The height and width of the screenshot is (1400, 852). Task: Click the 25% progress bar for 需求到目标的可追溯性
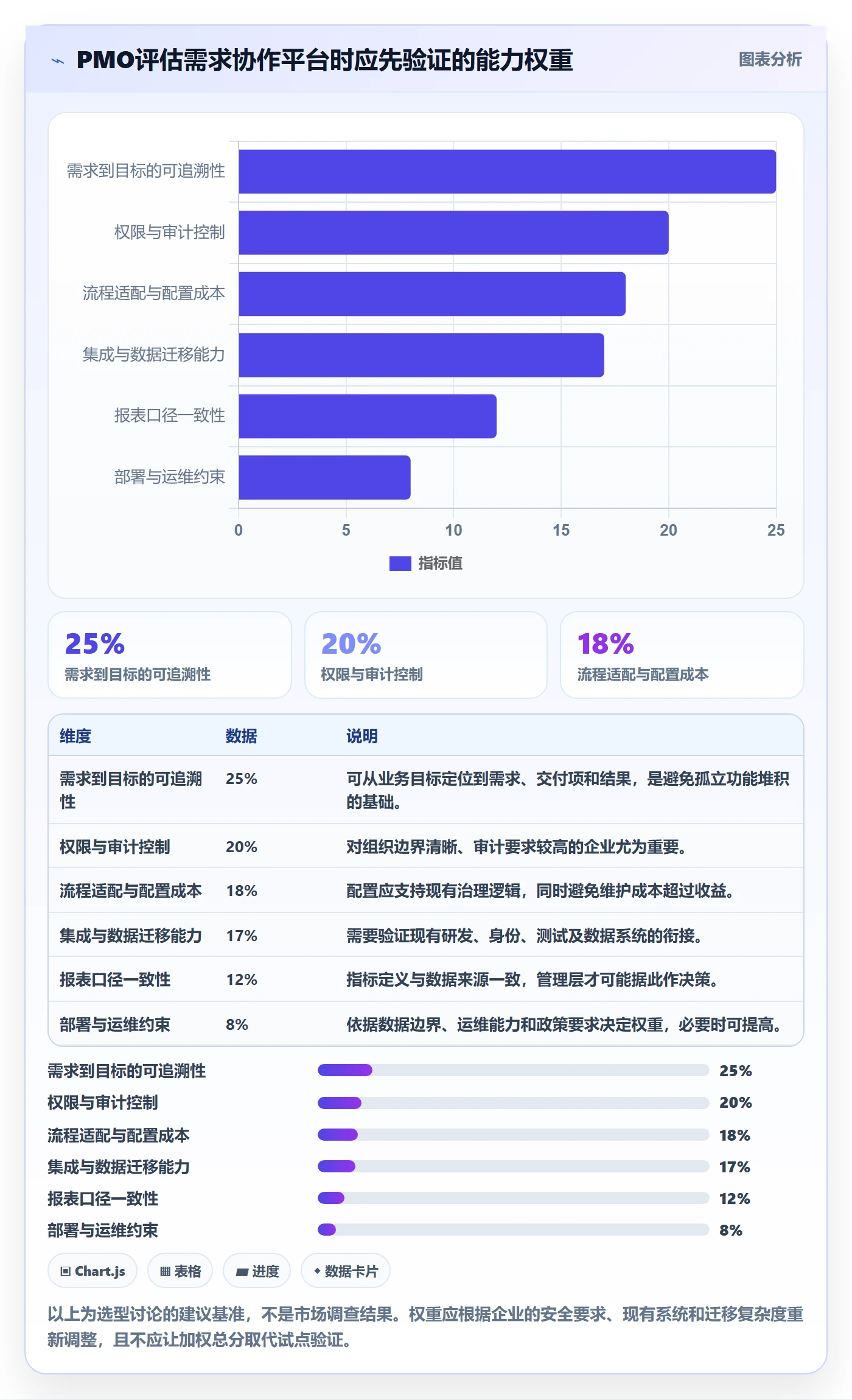pos(513,1070)
